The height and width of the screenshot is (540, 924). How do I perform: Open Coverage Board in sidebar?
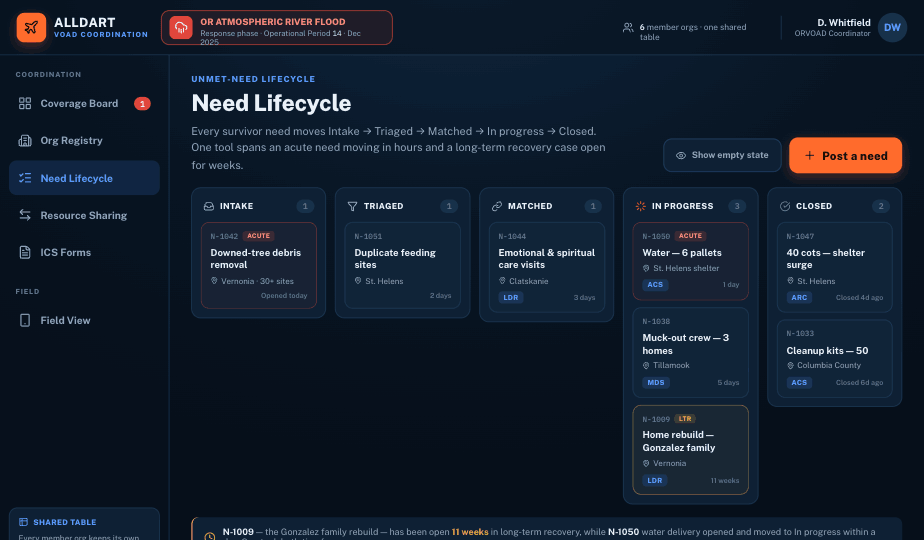click(x=84, y=103)
